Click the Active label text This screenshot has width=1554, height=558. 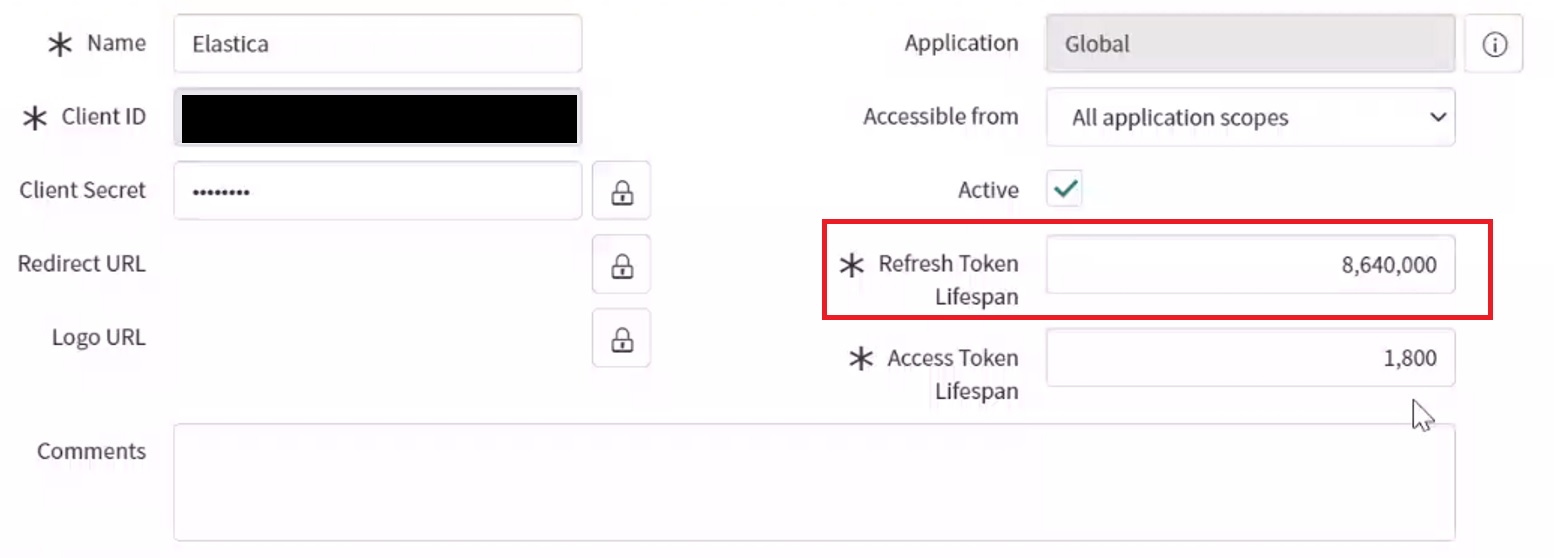tap(988, 190)
